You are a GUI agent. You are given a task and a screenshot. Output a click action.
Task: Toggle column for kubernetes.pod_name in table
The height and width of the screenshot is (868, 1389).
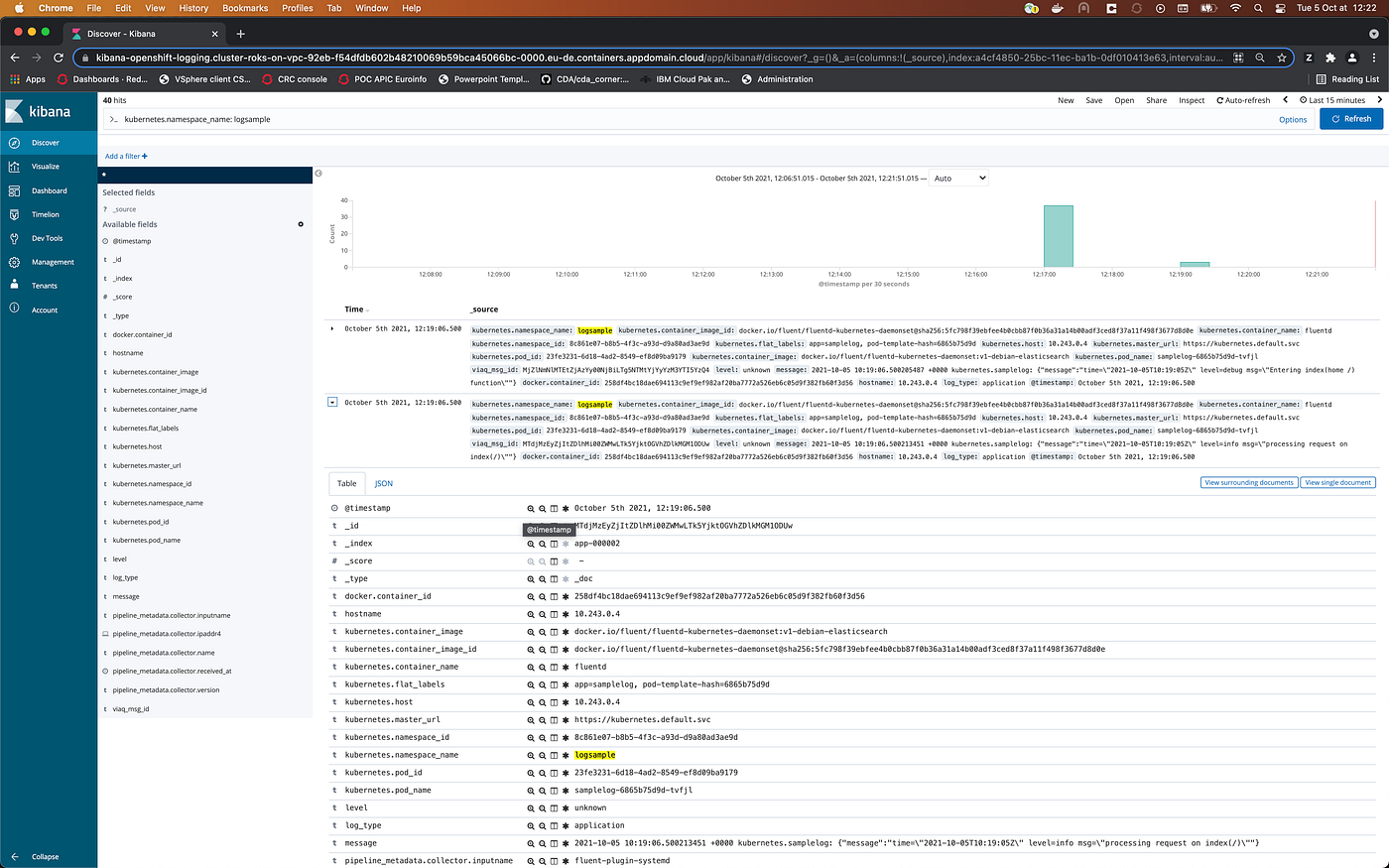click(554, 791)
